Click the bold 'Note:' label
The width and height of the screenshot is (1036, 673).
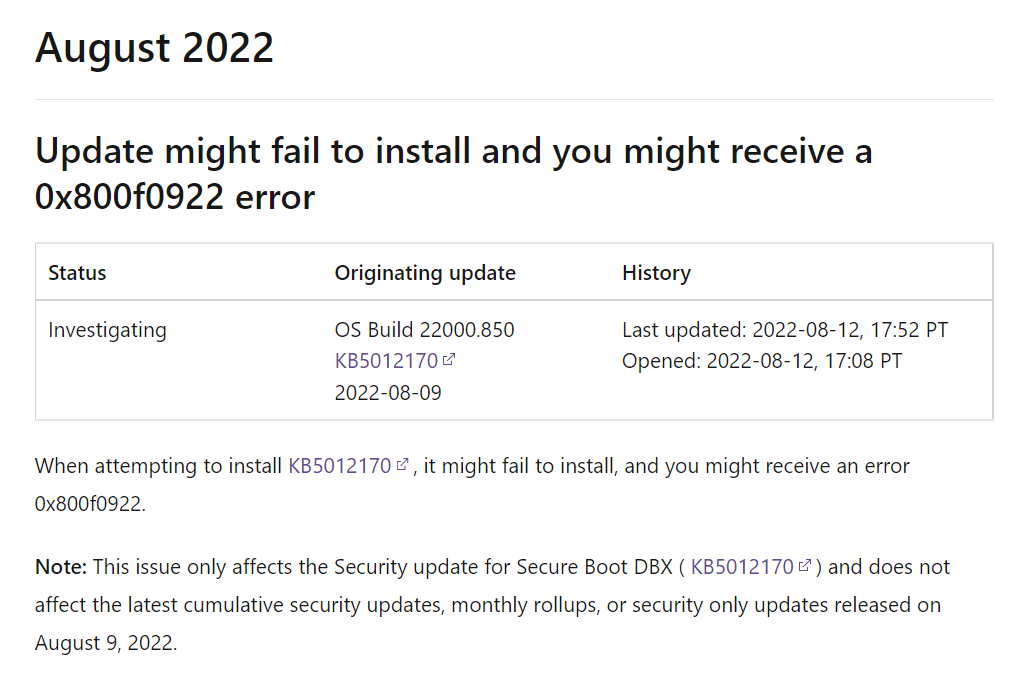point(61,567)
